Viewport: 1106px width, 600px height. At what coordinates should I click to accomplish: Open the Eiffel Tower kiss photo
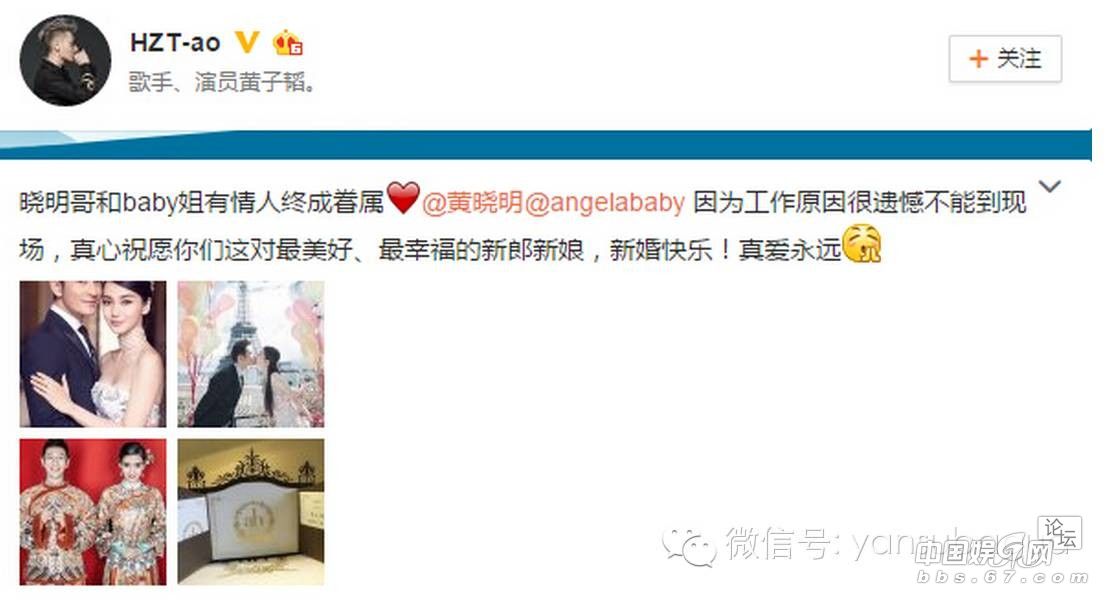(251, 354)
